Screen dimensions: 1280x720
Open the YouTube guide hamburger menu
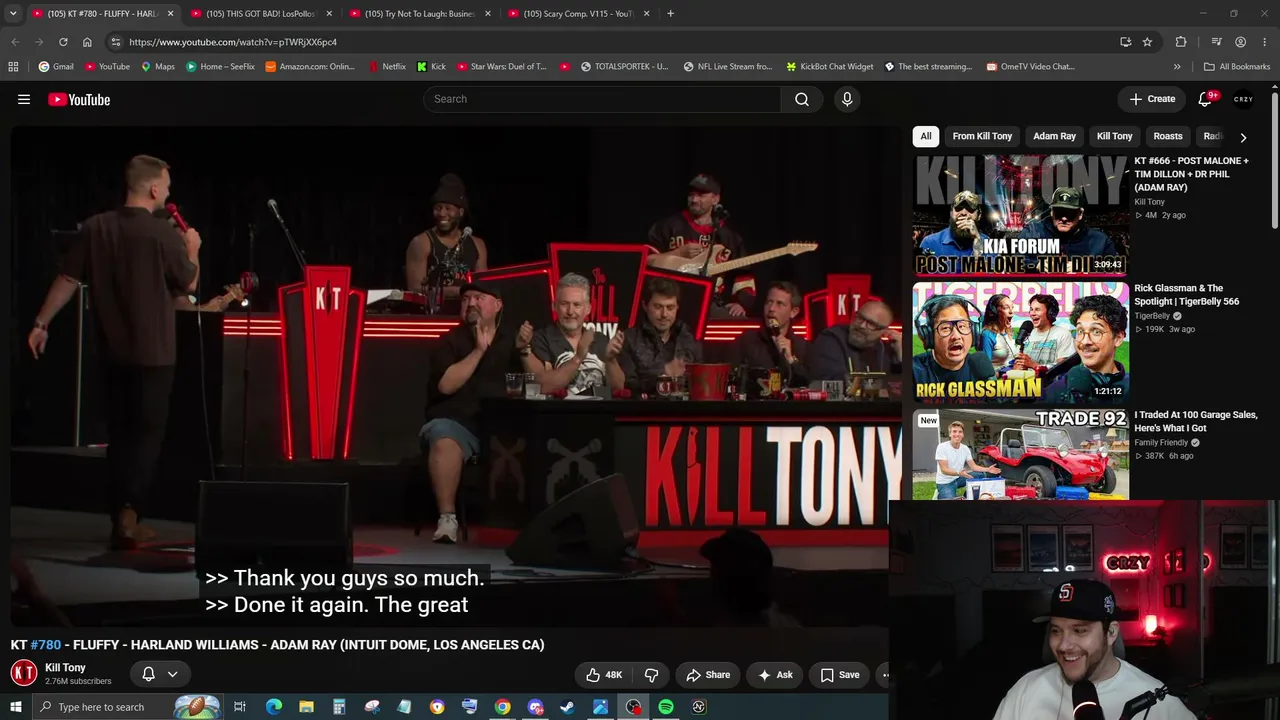[24, 99]
